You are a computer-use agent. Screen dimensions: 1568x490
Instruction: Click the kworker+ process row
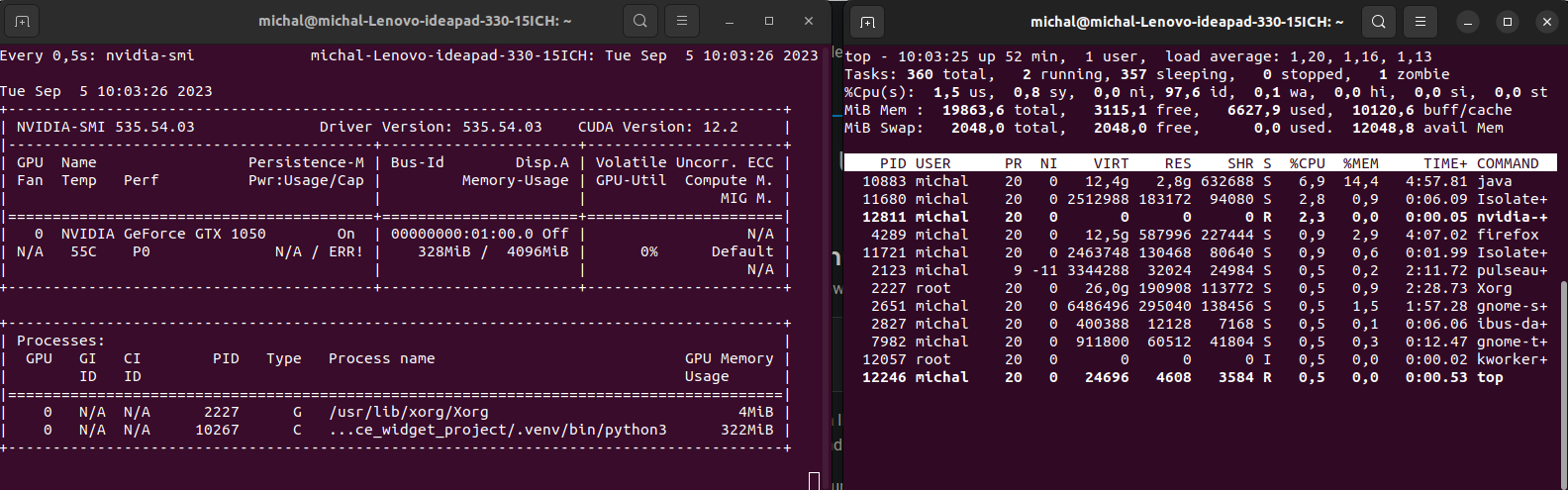[x=1200, y=359]
